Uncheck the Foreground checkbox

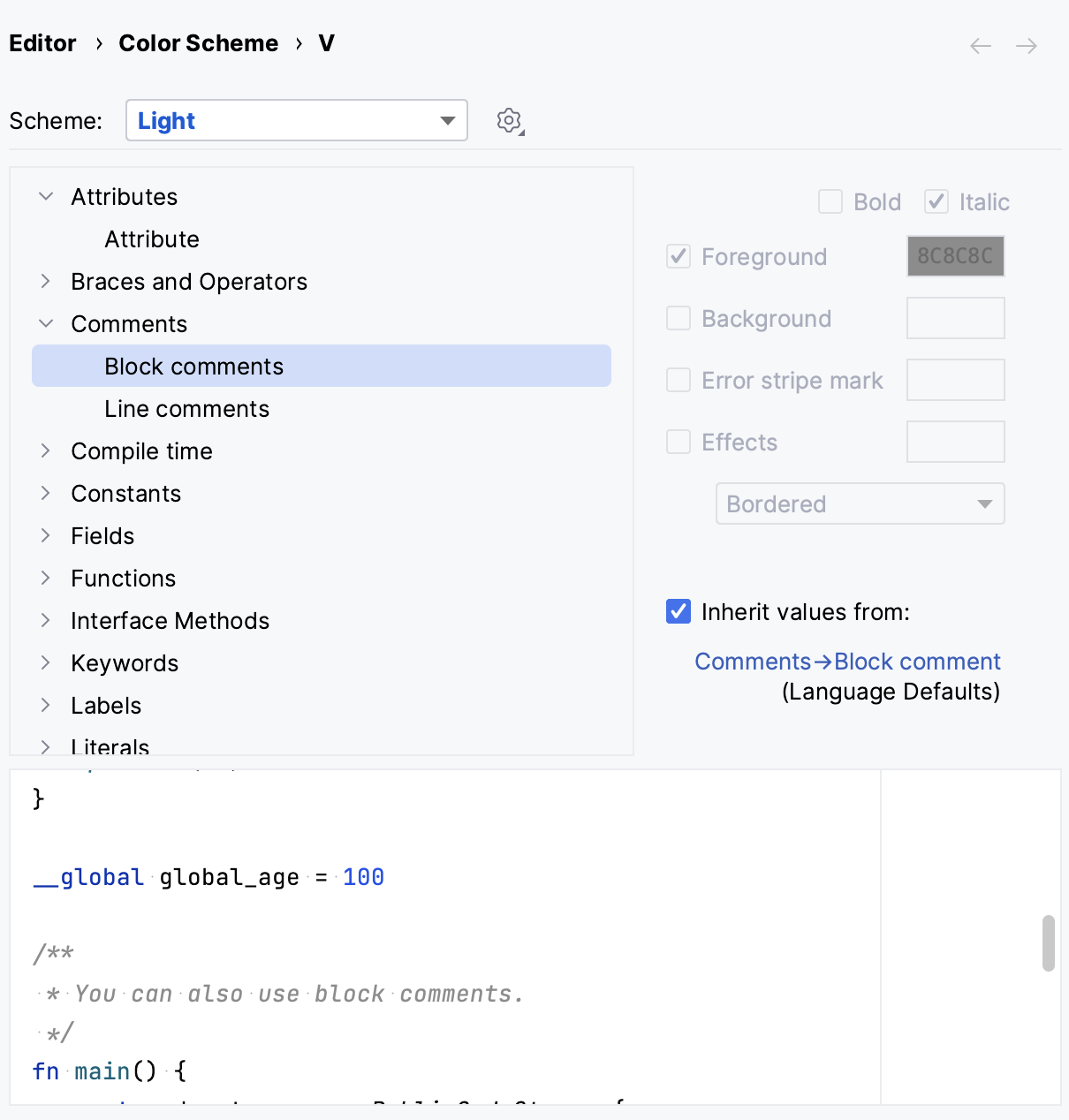click(678, 256)
